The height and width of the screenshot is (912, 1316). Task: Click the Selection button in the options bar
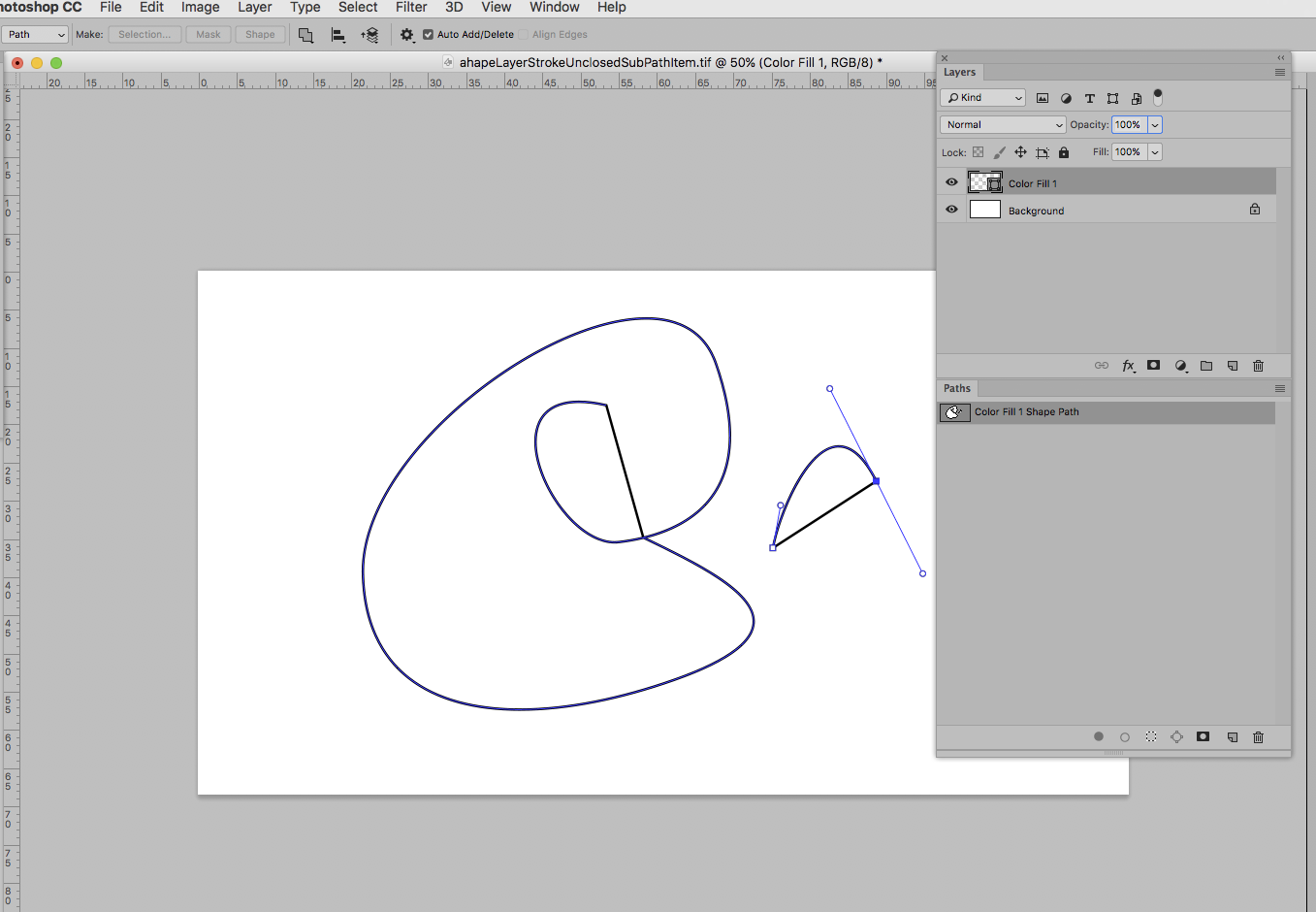[x=144, y=33]
